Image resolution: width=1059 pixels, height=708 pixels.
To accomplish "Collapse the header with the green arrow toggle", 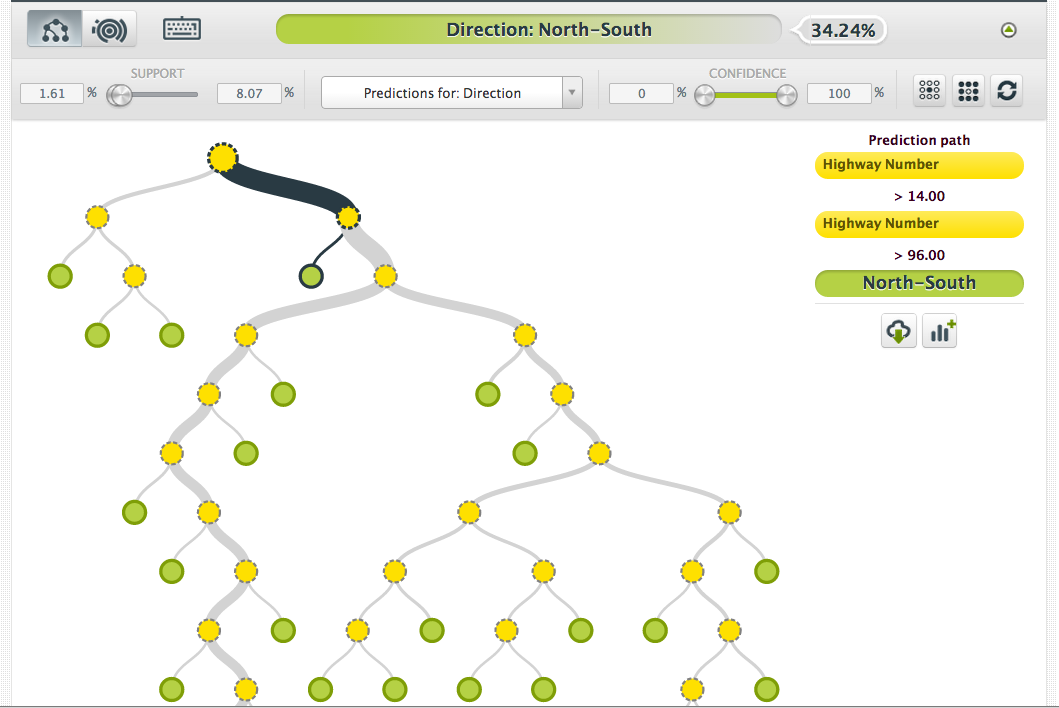I will pos(1008,28).
